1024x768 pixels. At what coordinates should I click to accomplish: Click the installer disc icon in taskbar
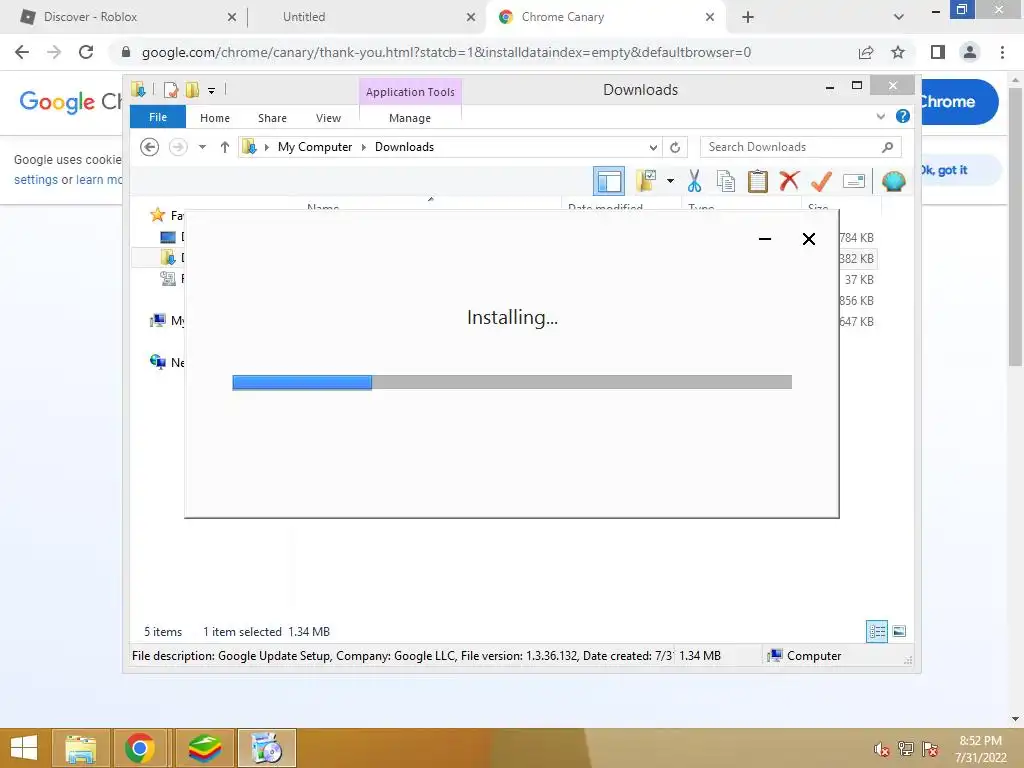click(266, 748)
